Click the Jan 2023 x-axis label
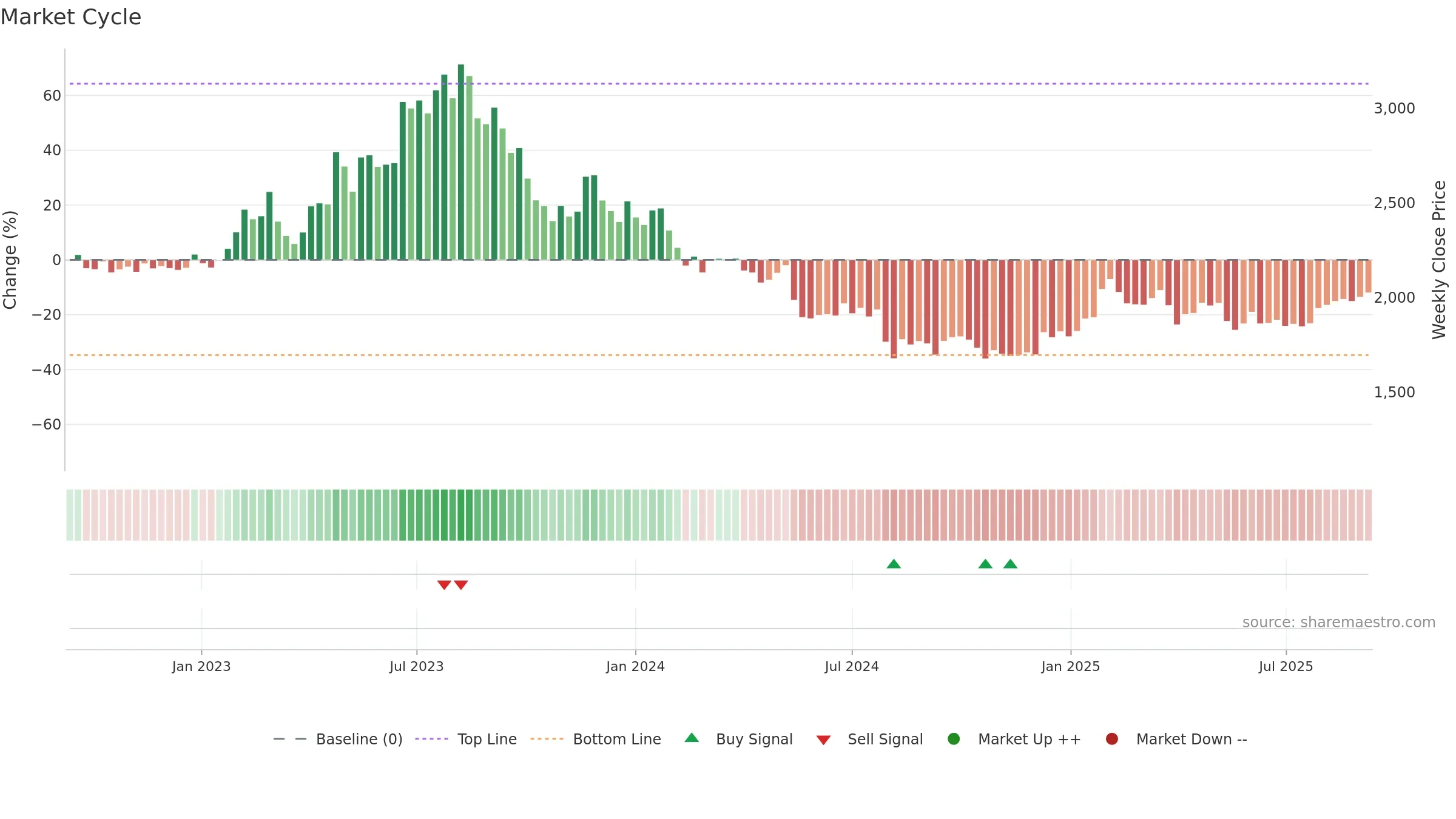The width and height of the screenshot is (1456, 819). pos(201,666)
